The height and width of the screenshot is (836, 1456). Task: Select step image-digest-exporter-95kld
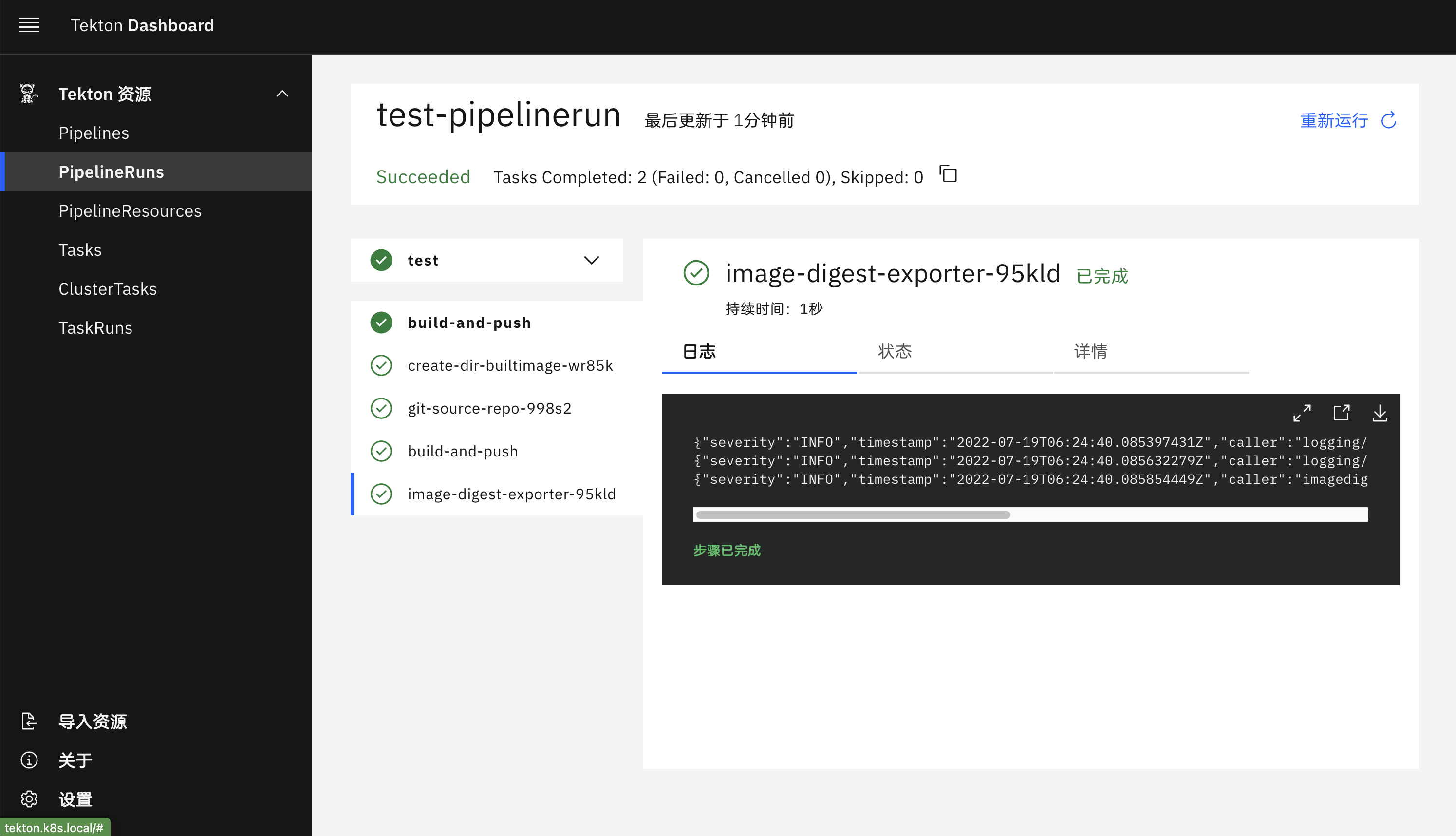tap(511, 494)
